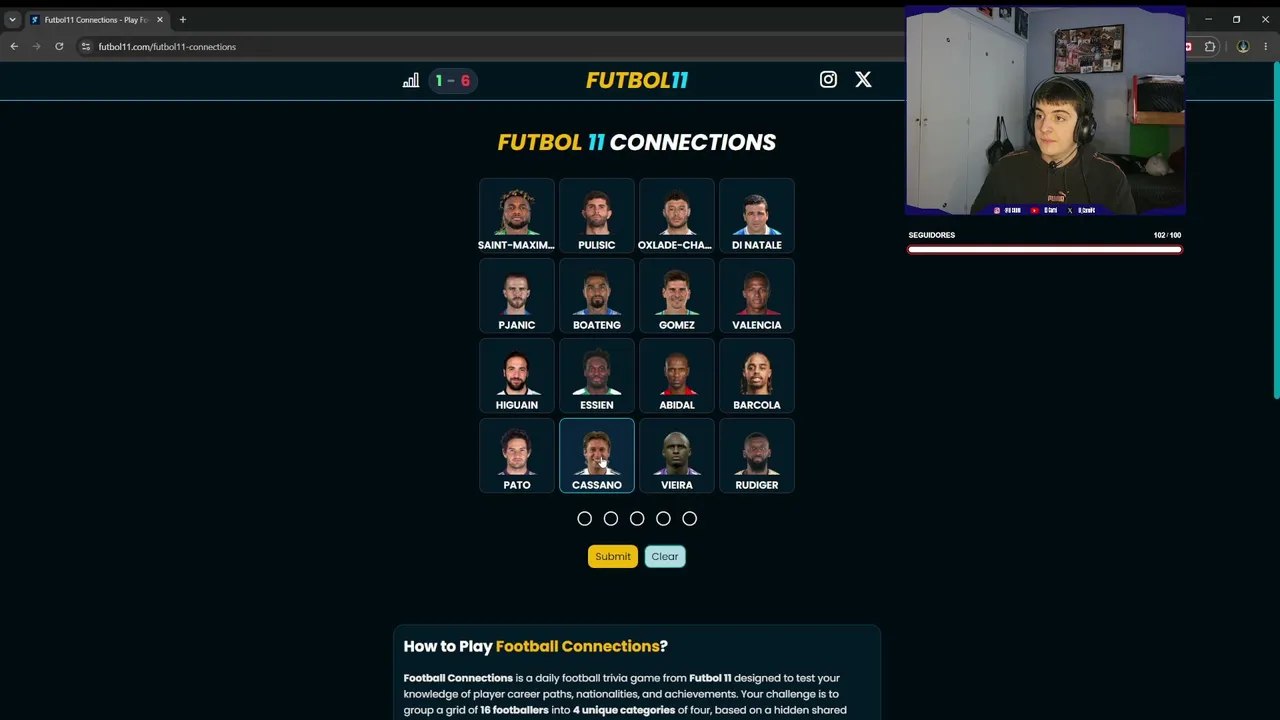1280x720 pixels.
Task: Minimize the Chrome window
Action: click(x=1208, y=19)
